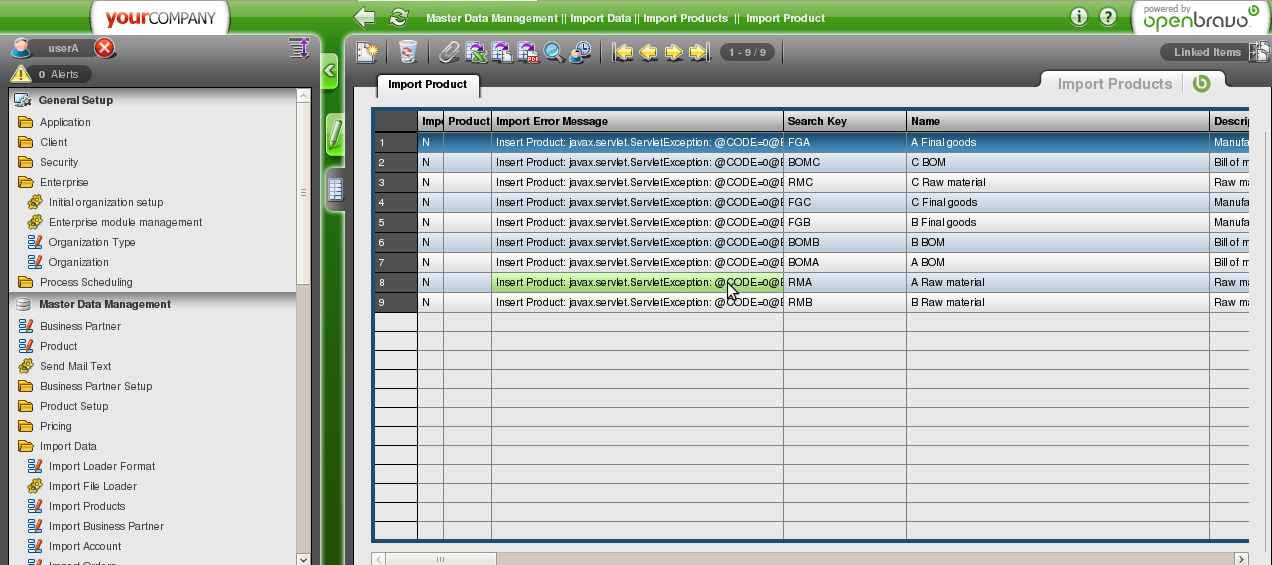Switch to grid view toggle
1272x565 pixels.
(336, 189)
